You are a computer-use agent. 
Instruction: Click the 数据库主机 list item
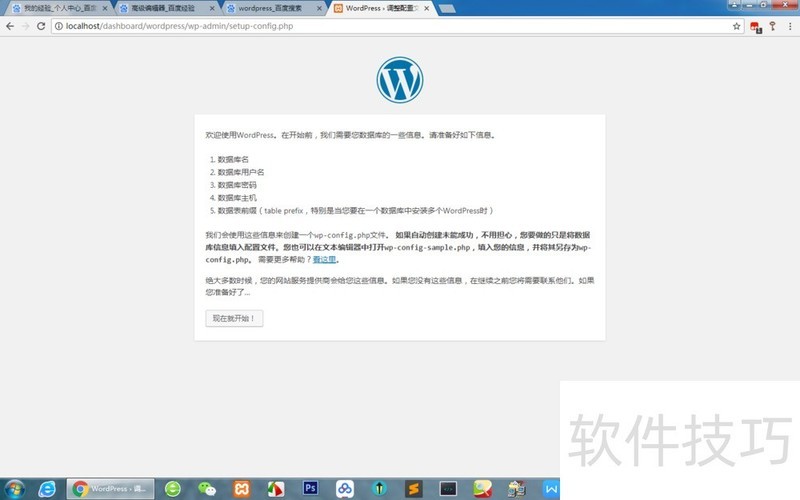tap(237, 198)
